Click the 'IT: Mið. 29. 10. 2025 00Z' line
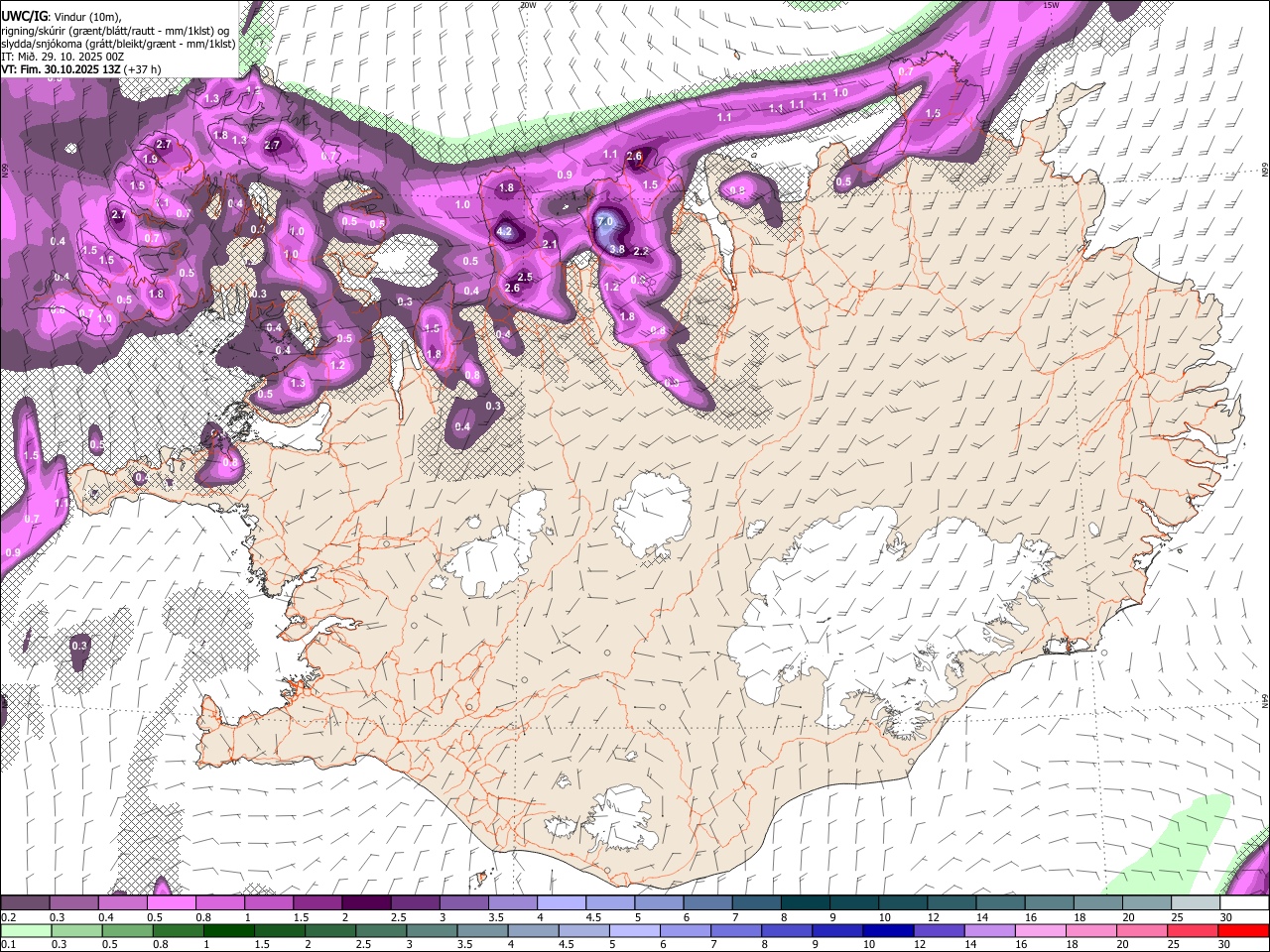This screenshot has width=1270, height=952. 63,57
